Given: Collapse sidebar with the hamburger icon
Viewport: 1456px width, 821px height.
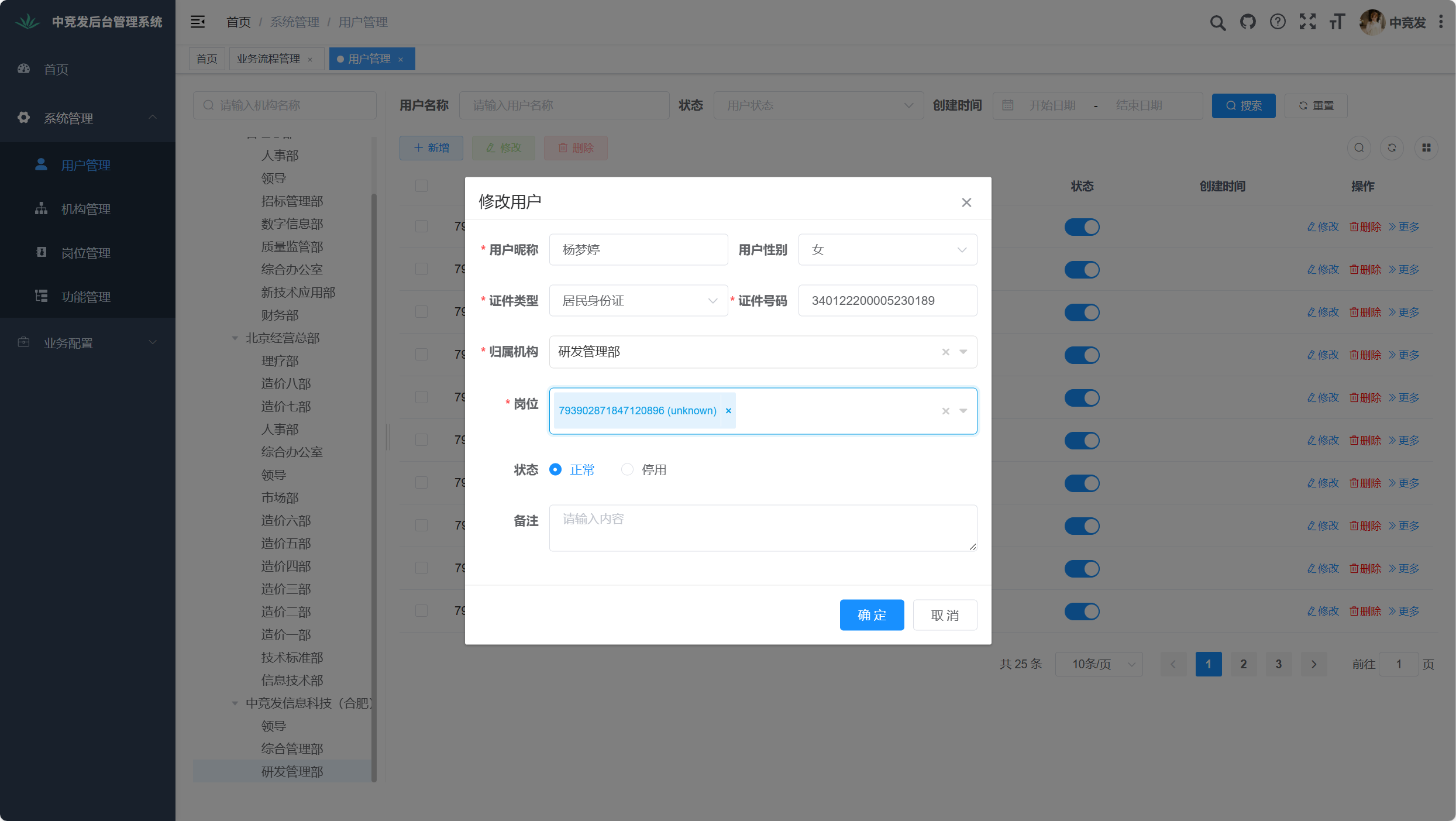Looking at the screenshot, I should (198, 22).
